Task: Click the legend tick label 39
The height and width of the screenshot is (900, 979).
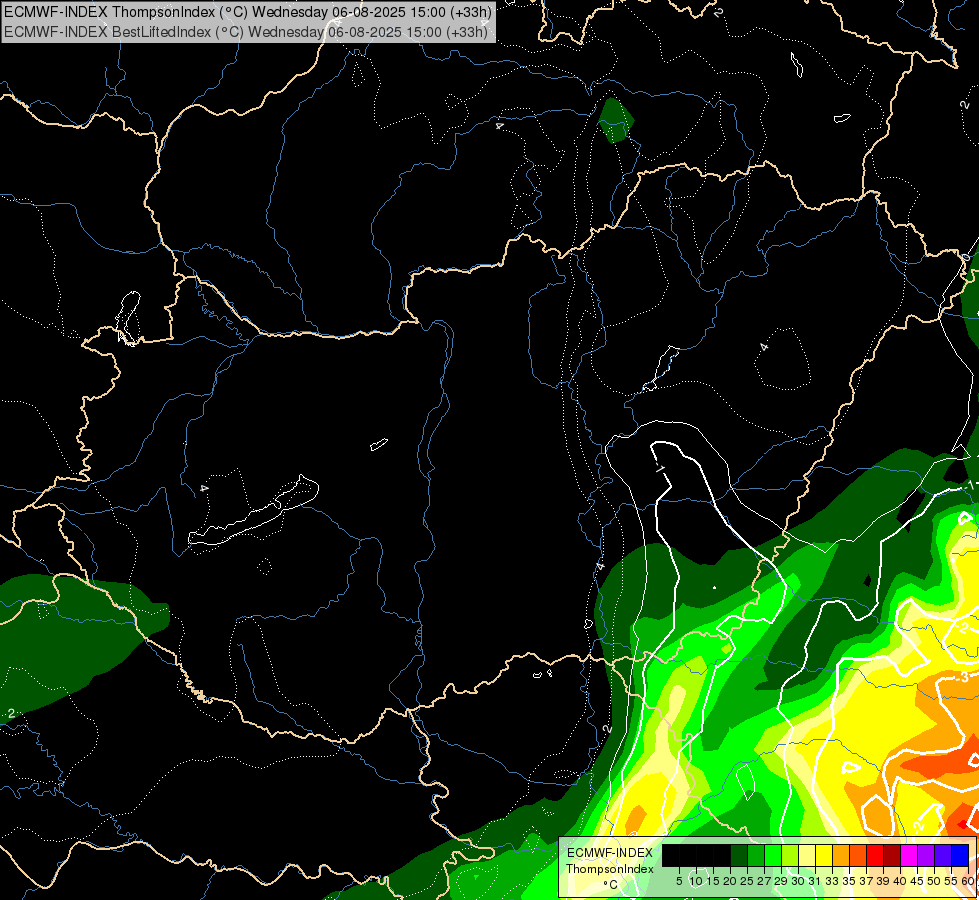Action: (x=883, y=881)
